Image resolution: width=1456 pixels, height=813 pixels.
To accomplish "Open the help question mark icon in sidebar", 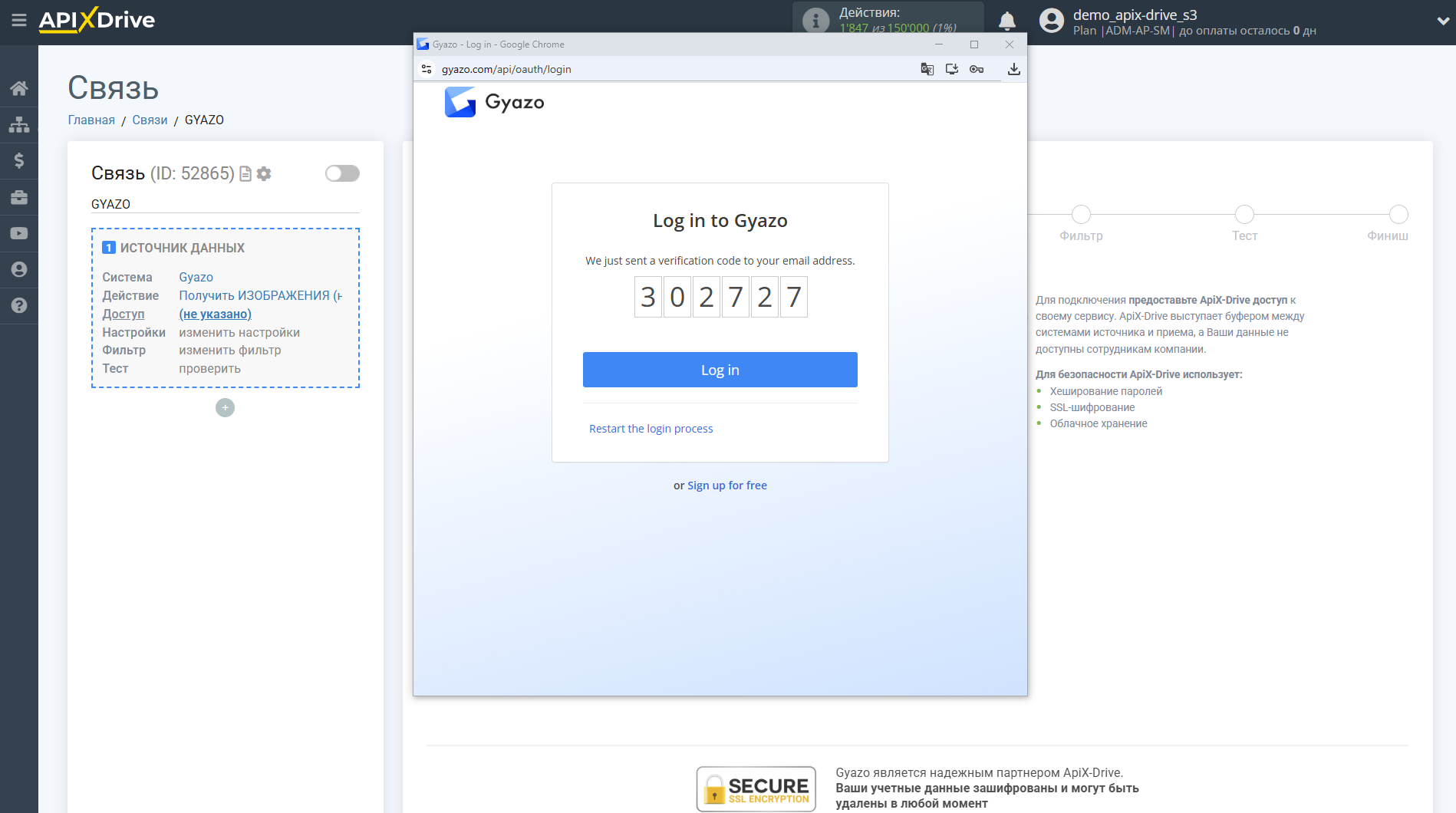I will [19, 306].
